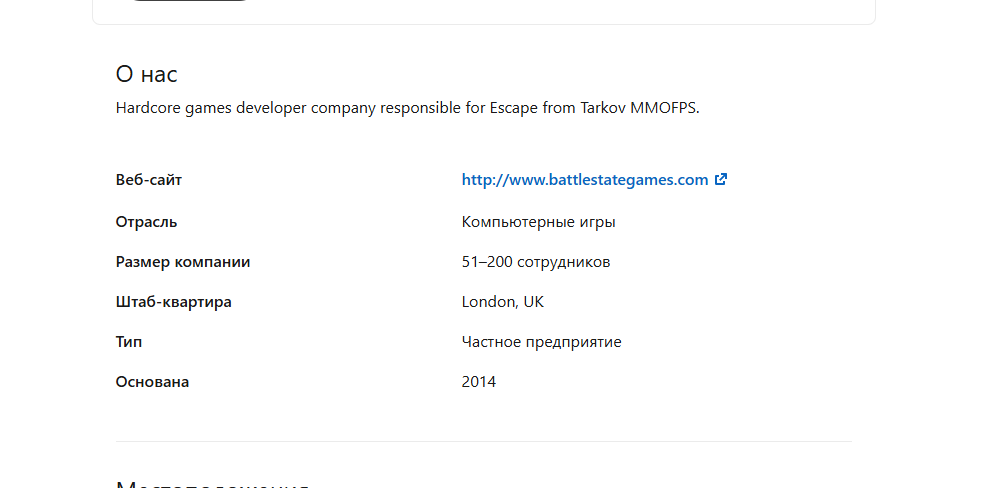Select the "Основана" field label

point(152,382)
